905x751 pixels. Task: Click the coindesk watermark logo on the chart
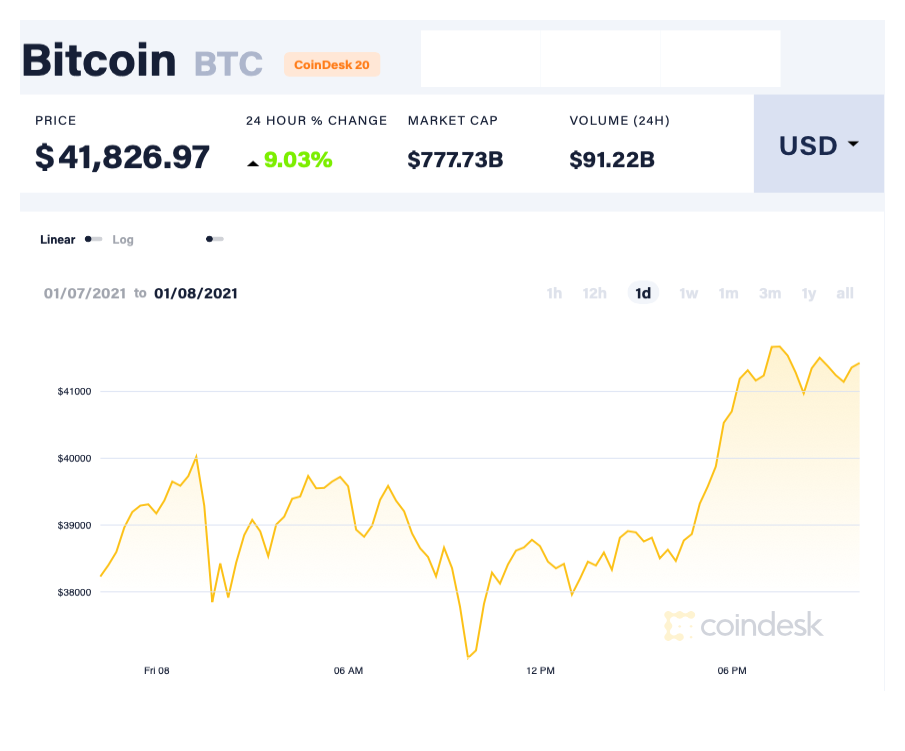tap(744, 625)
